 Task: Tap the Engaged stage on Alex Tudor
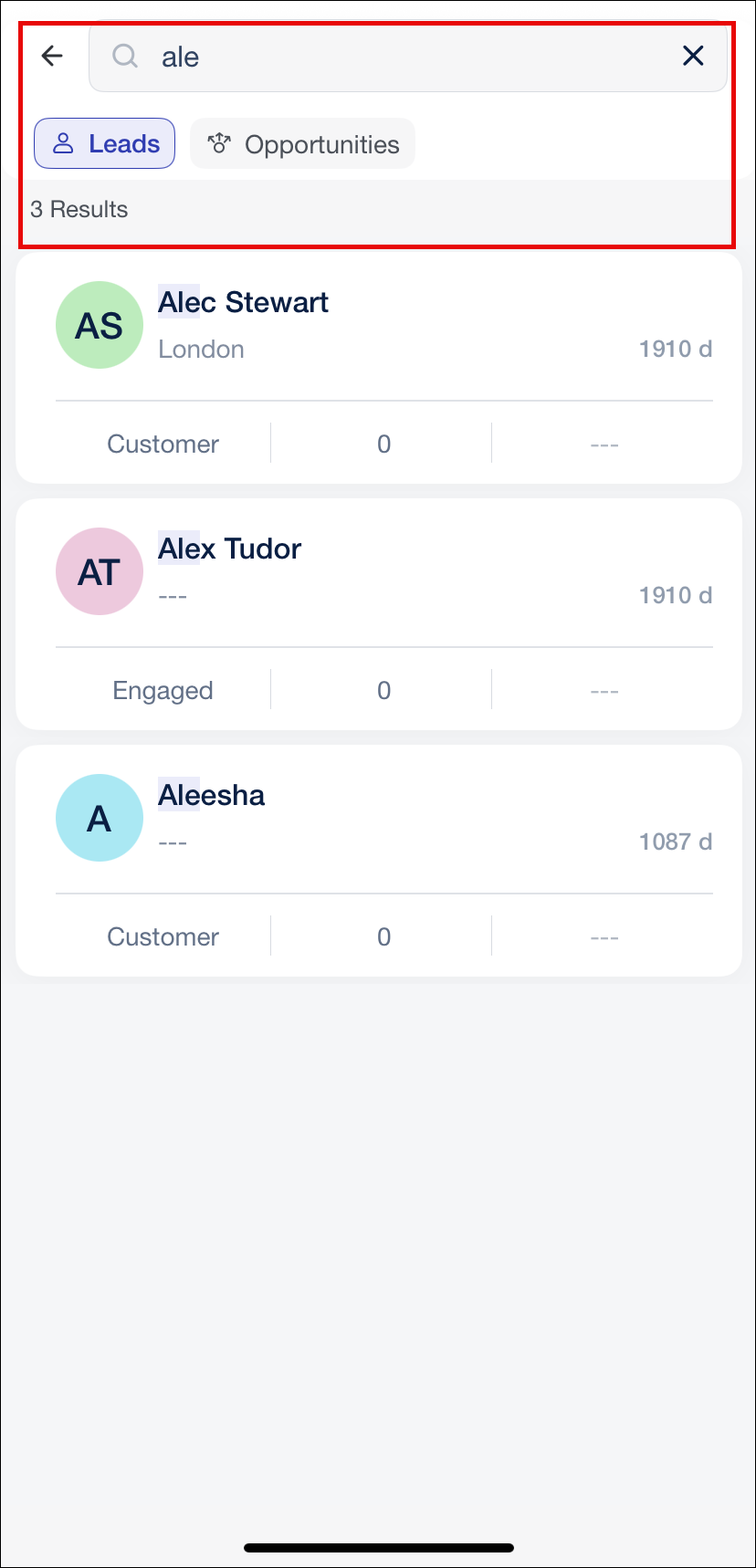tap(163, 691)
